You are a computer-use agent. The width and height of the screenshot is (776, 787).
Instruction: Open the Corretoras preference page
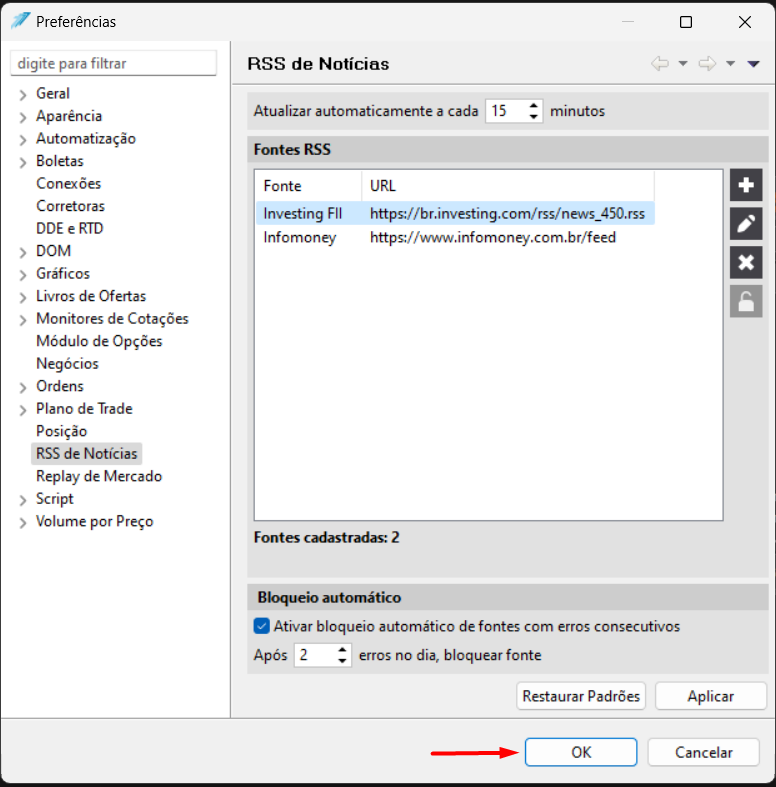click(x=70, y=206)
